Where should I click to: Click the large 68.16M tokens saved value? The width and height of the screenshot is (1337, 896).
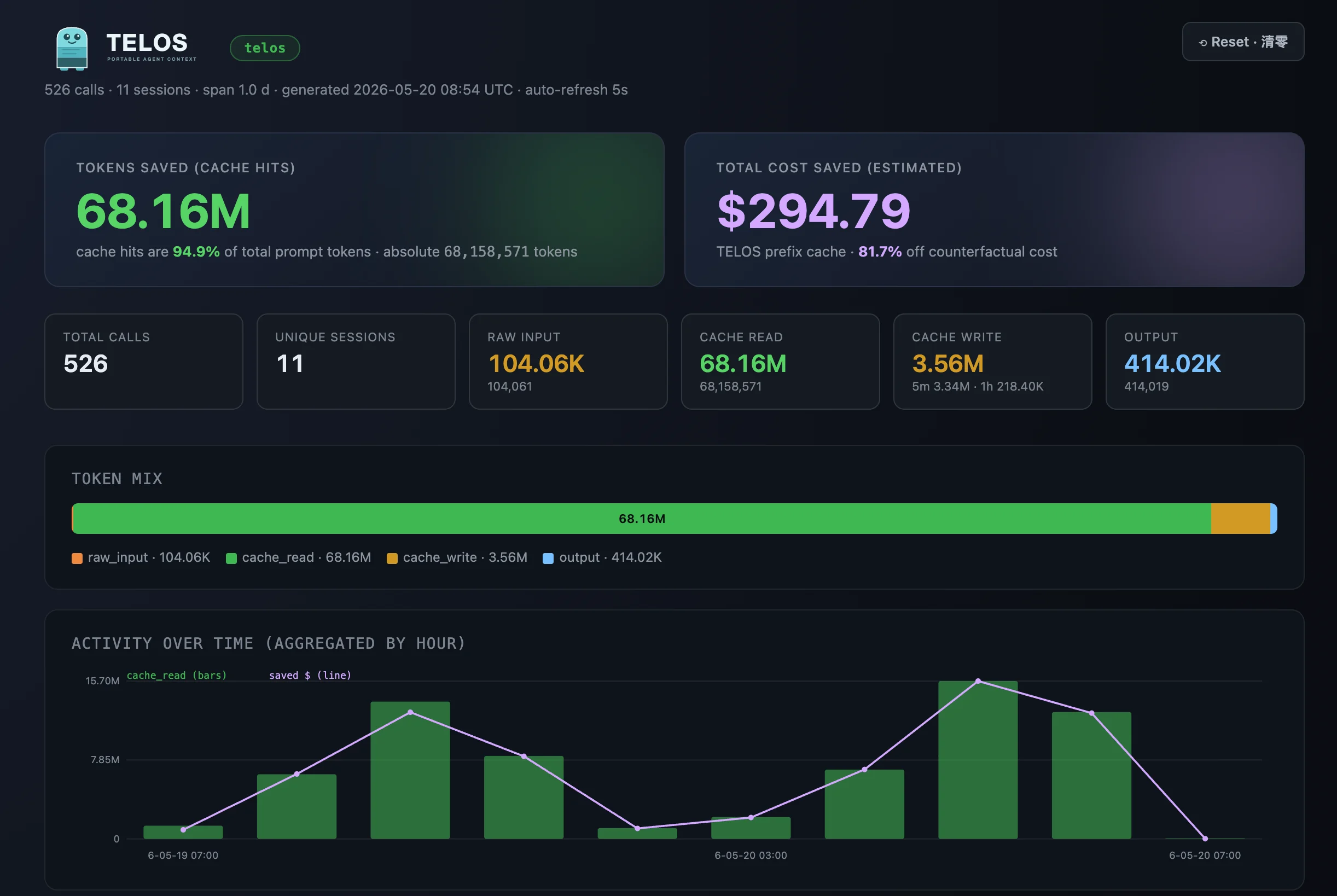point(164,211)
